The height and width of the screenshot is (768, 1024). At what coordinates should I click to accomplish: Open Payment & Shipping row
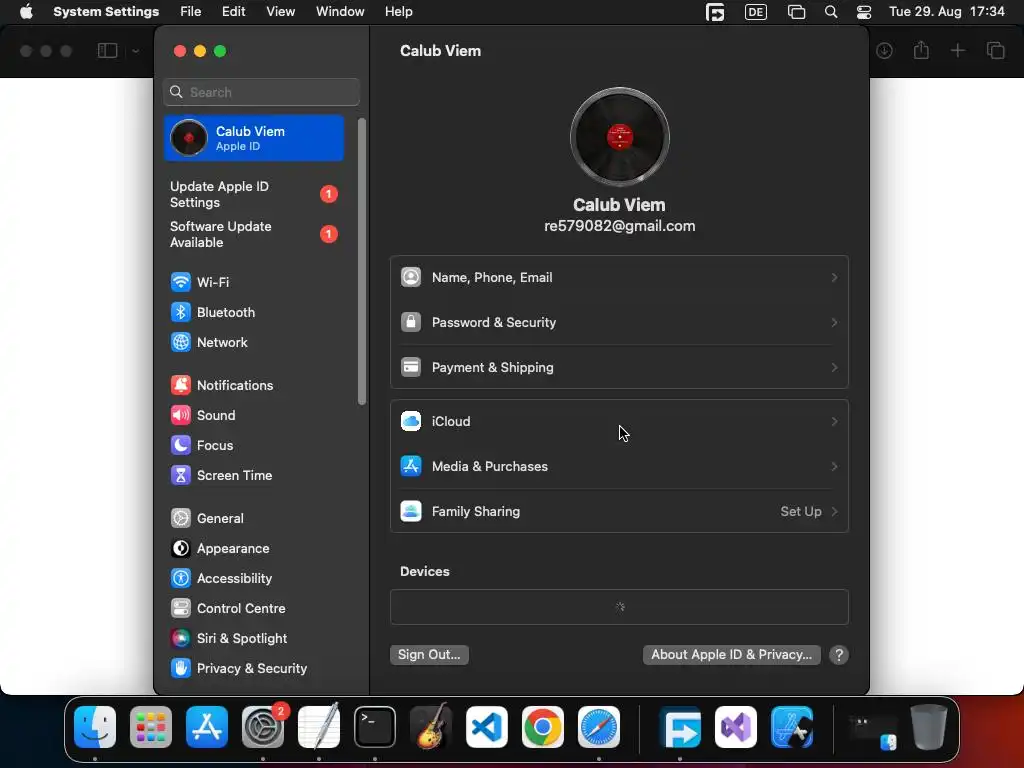tap(619, 368)
